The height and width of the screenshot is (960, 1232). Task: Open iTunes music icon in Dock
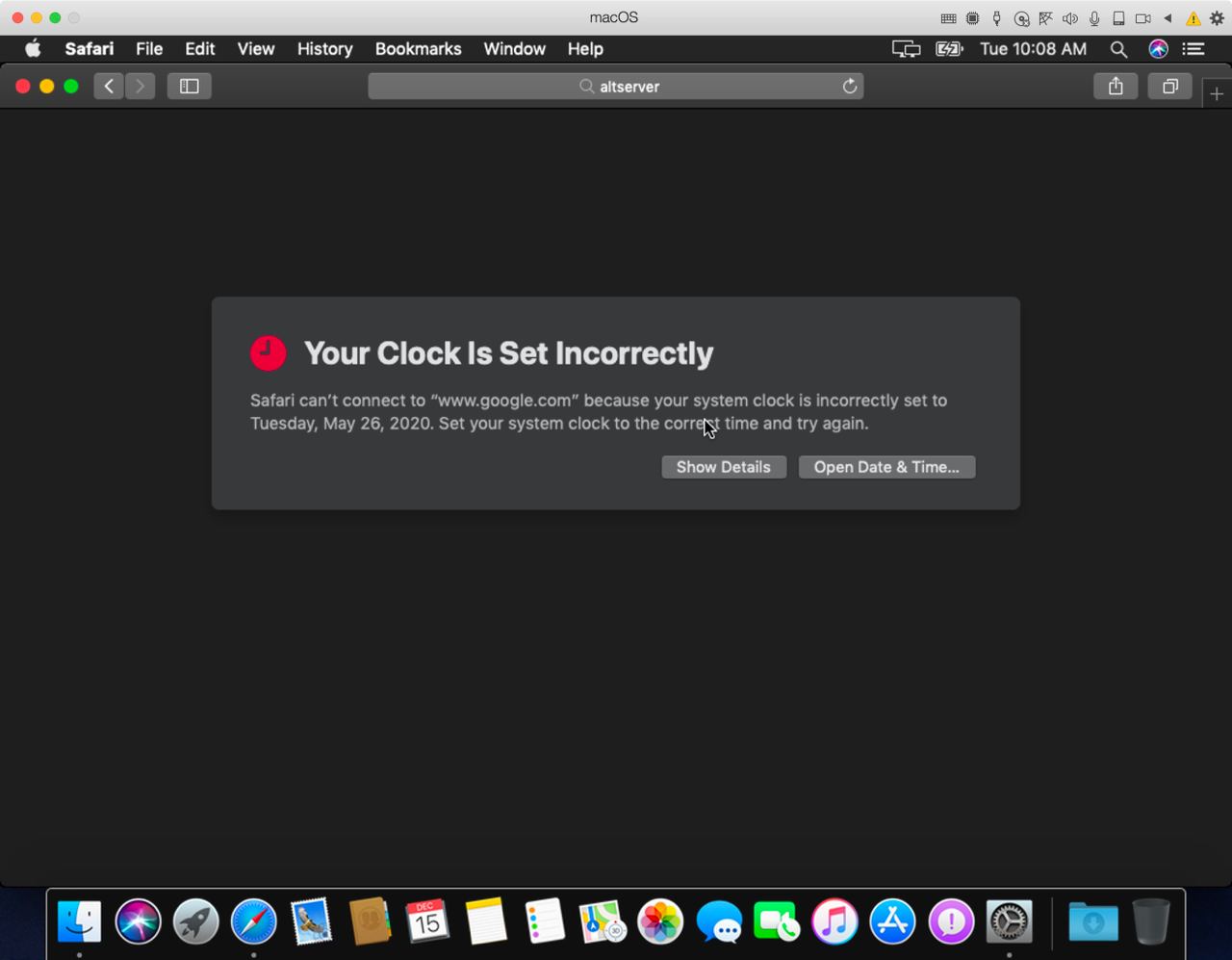[834, 922]
